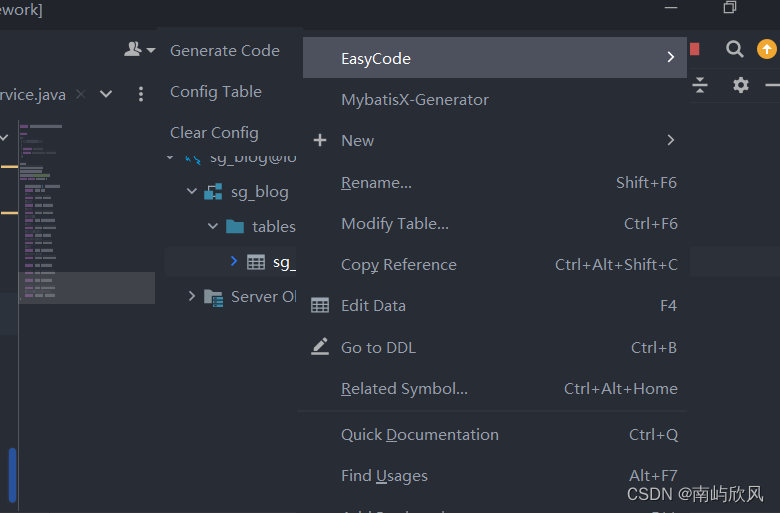Choose MybatisX-Generator menu entry
The height and width of the screenshot is (513, 780).
point(415,100)
